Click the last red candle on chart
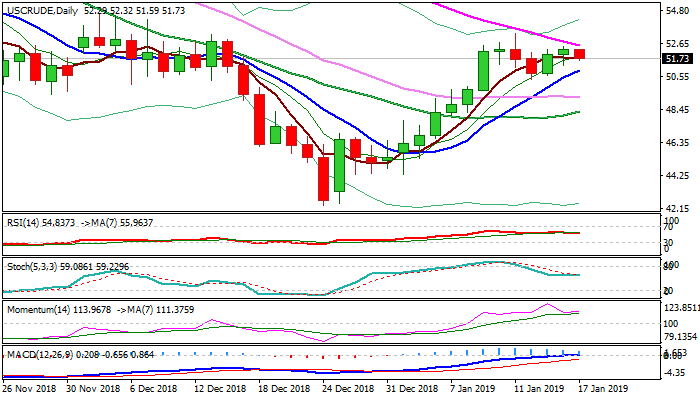Image resolution: width=700 pixels, height=400 pixels. point(579,54)
